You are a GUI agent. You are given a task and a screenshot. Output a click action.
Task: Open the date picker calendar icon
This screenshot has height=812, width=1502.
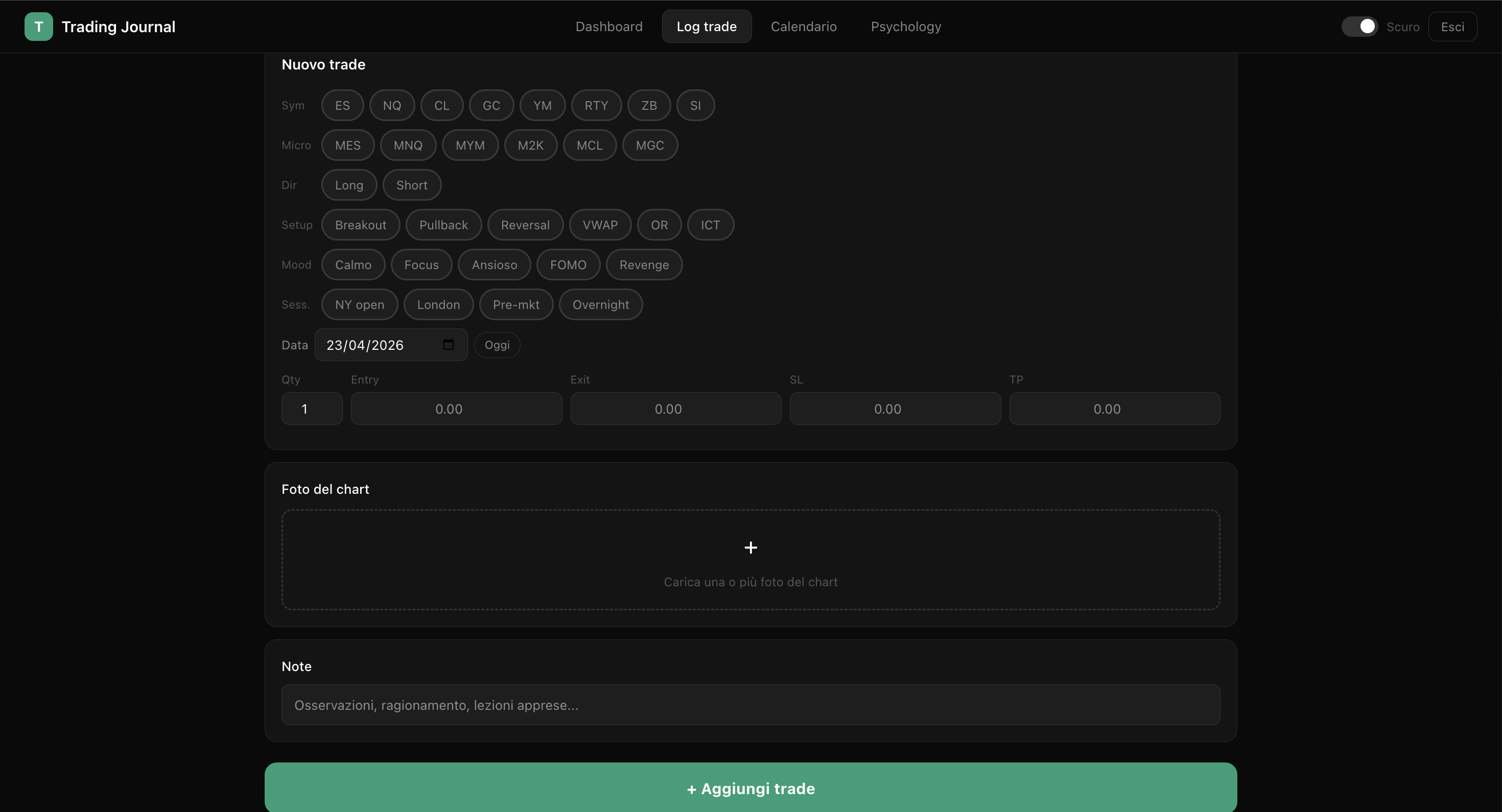click(x=448, y=345)
